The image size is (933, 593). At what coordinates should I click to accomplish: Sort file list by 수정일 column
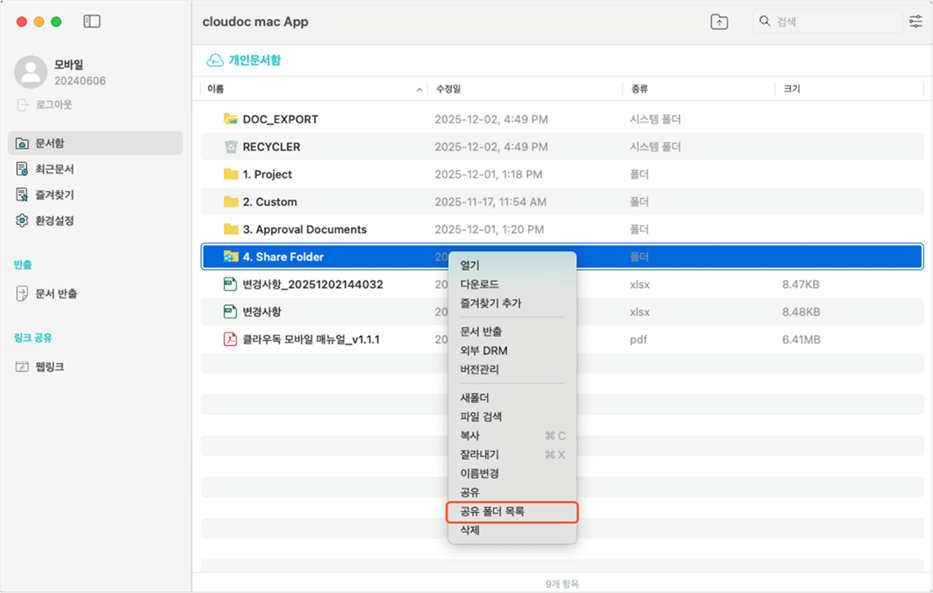point(448,89)
